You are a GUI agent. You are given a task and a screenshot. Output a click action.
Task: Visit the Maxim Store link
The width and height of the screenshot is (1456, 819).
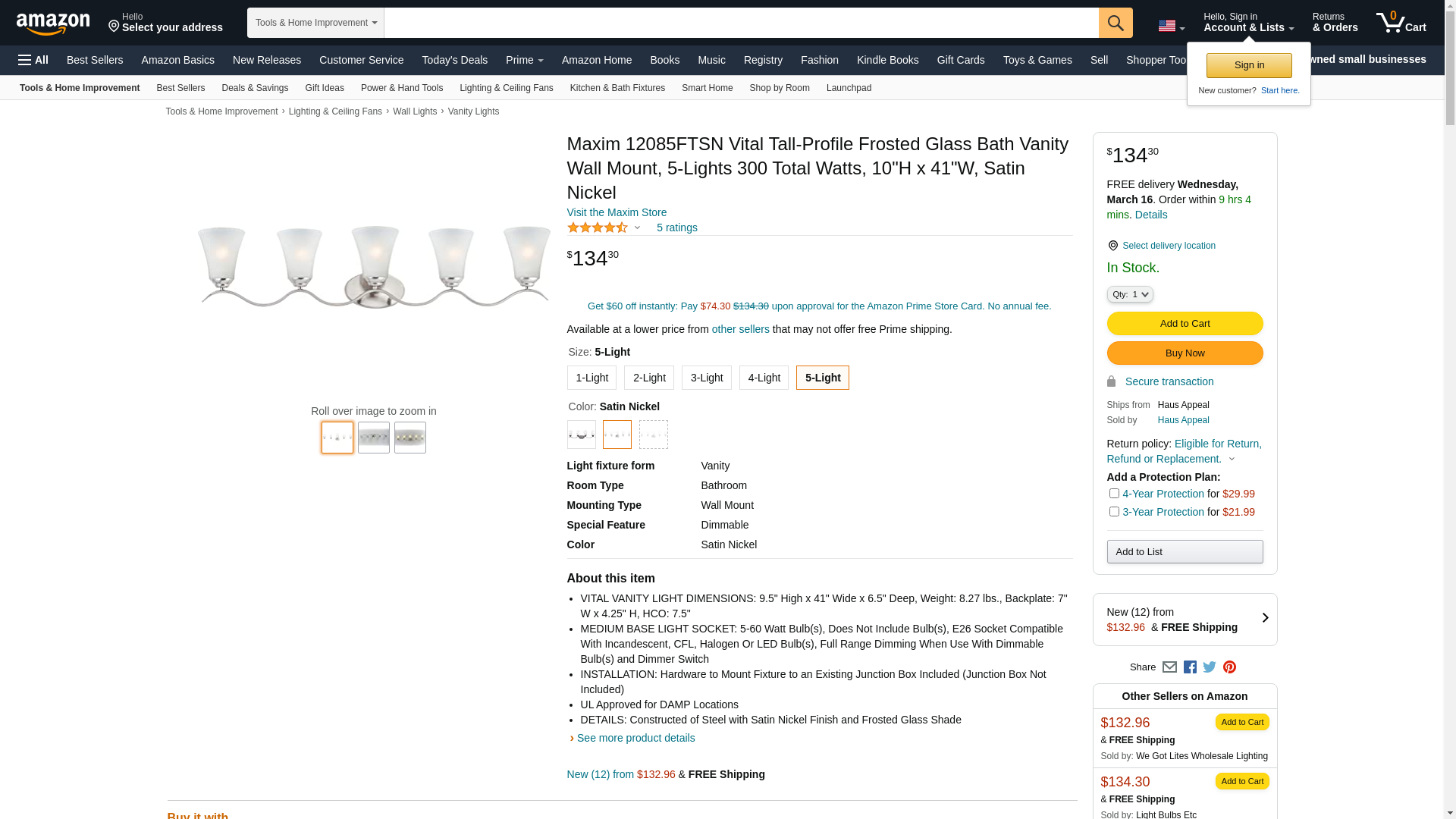point(617,212)
